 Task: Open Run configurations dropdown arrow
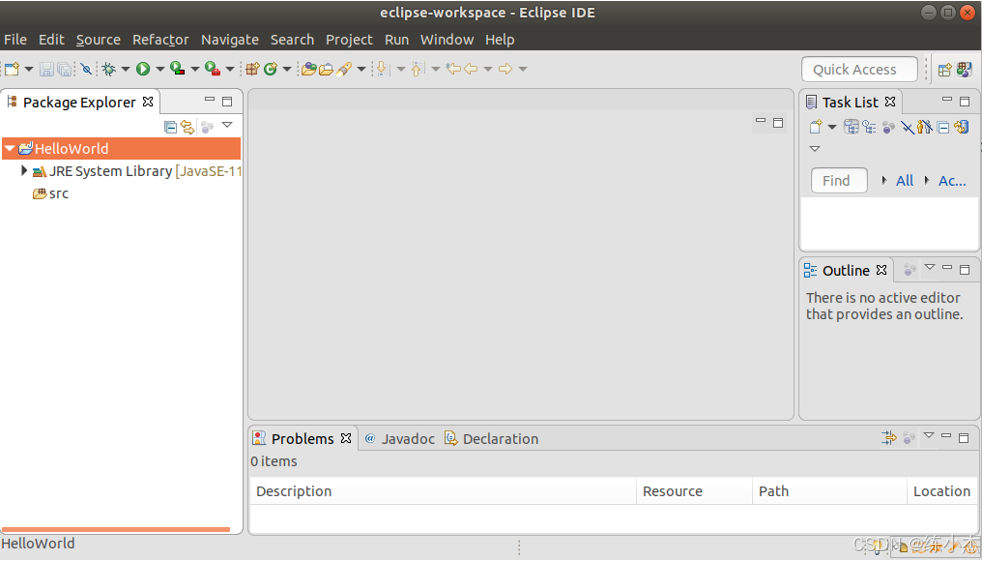[160, 69]
